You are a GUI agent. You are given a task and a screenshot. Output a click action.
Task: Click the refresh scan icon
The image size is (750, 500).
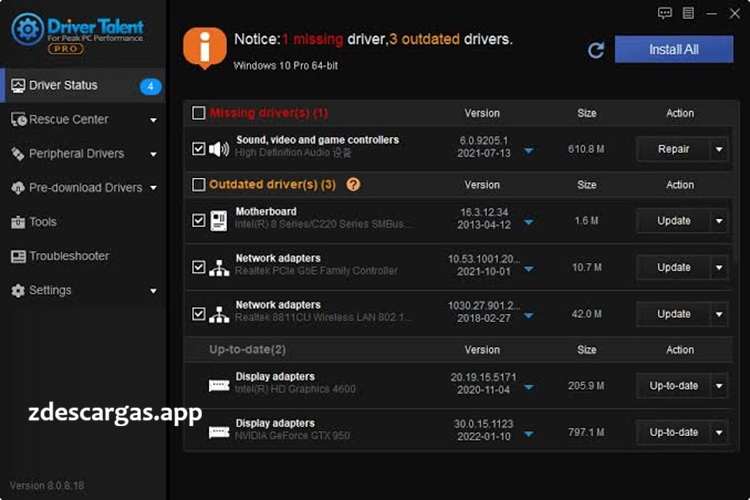596,50
